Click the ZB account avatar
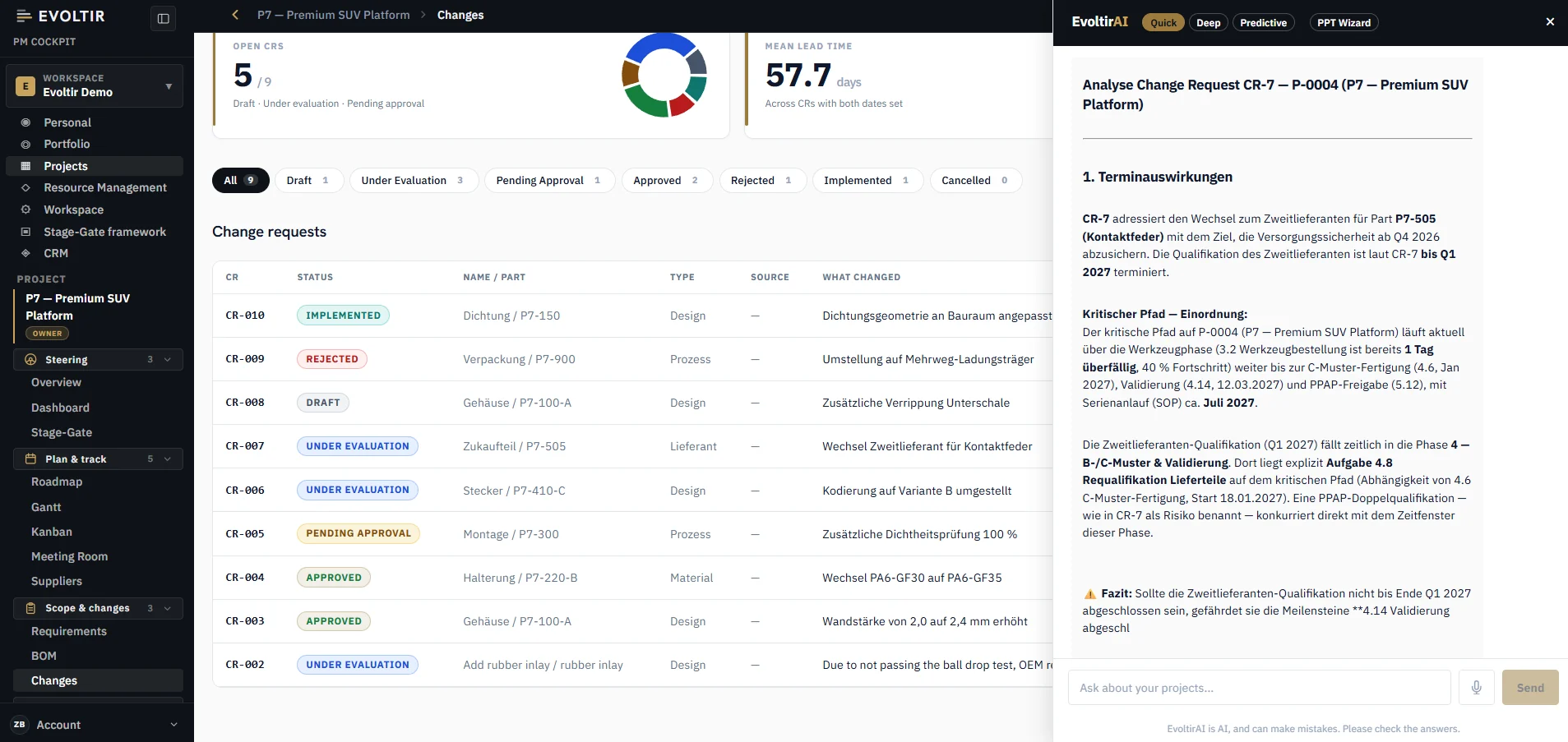 click(x=19, y=725)
